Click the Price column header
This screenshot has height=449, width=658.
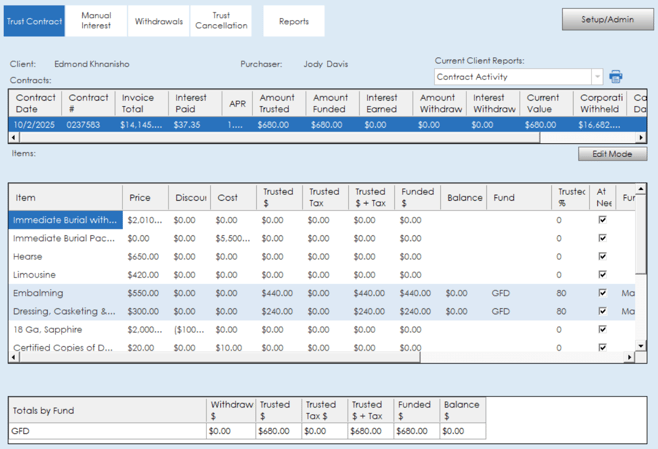tap(140, 198)
